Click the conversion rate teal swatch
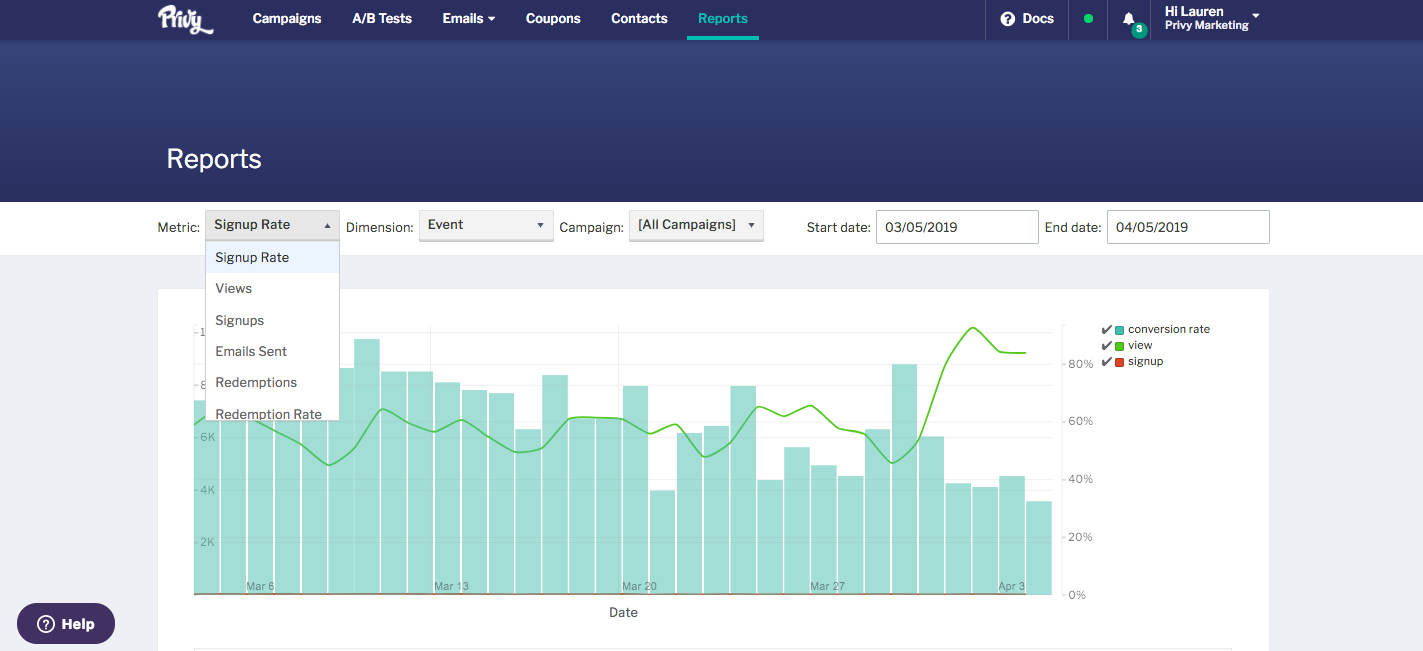The image size is (1423, 651). click(x=1120, y=330)
